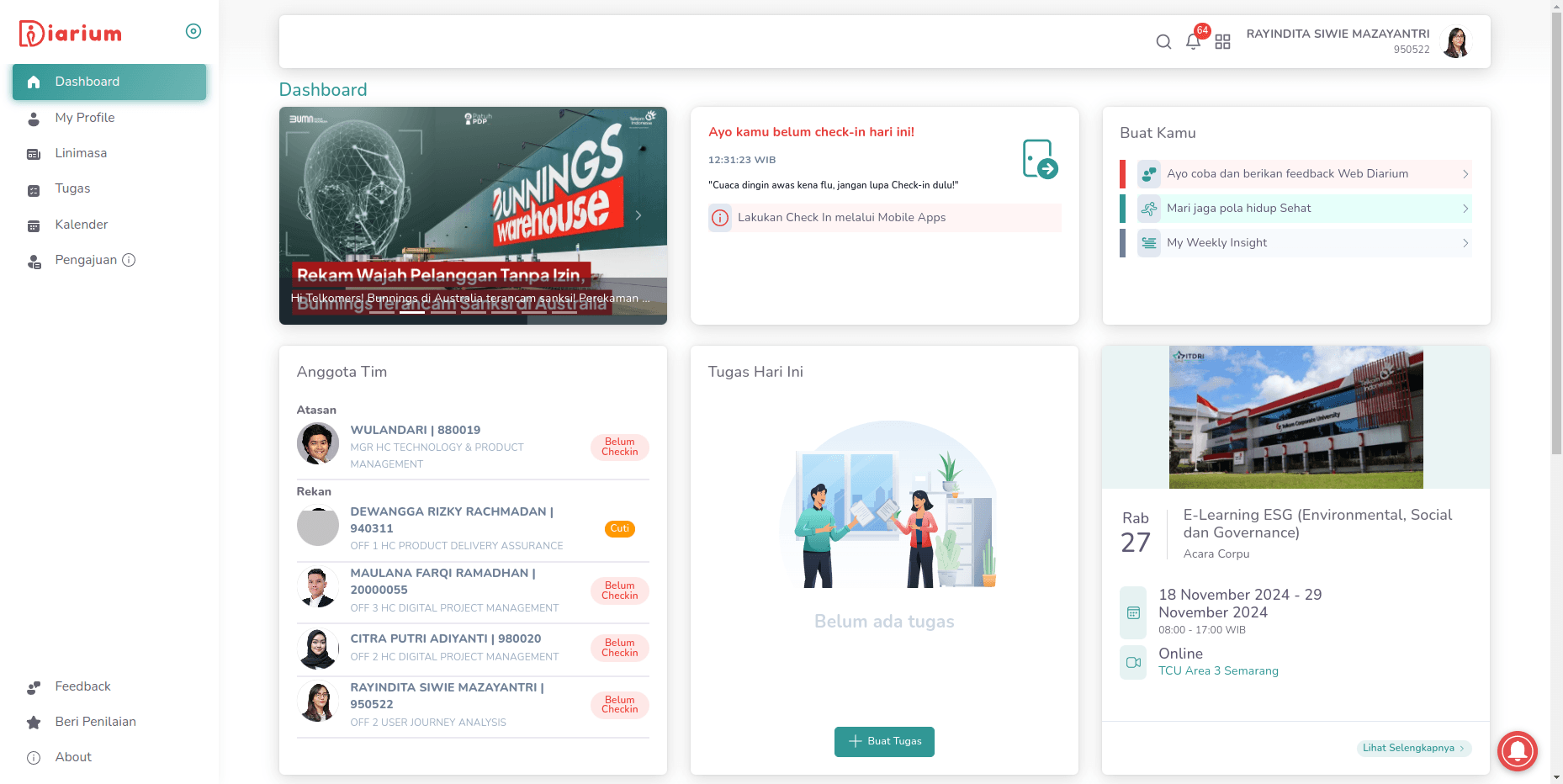Open the TCU Area 3 Semarang link
This screenshot has width=1563, height=784.
(1218, 670)
